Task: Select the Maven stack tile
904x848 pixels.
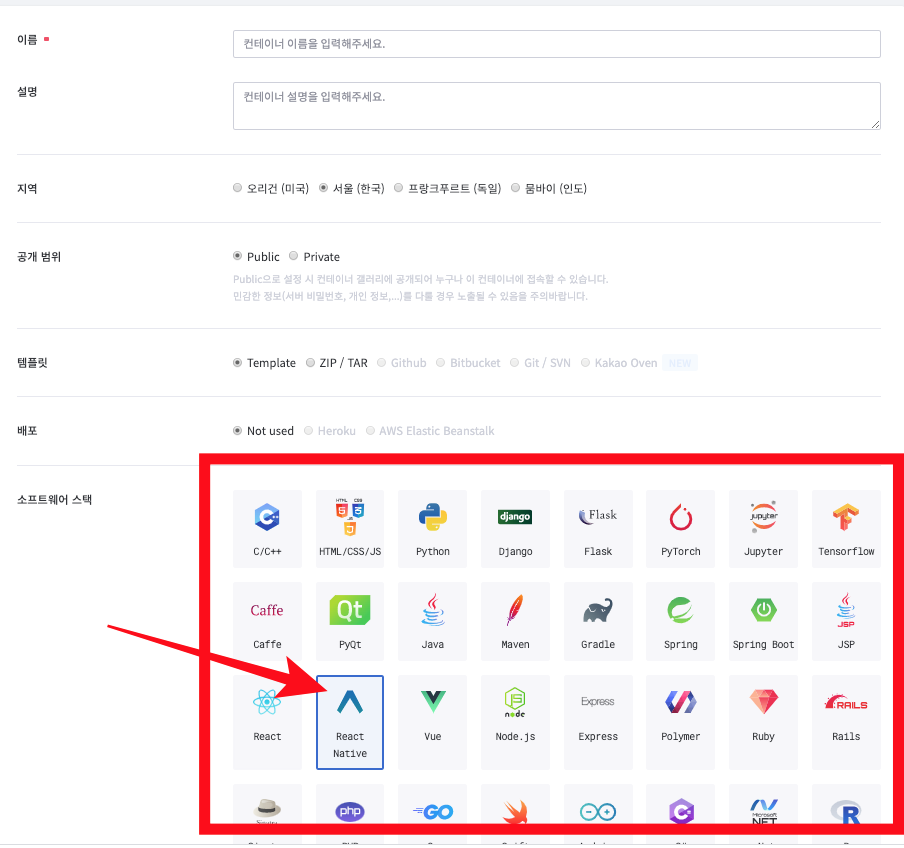Action: [x=515, y=621]
